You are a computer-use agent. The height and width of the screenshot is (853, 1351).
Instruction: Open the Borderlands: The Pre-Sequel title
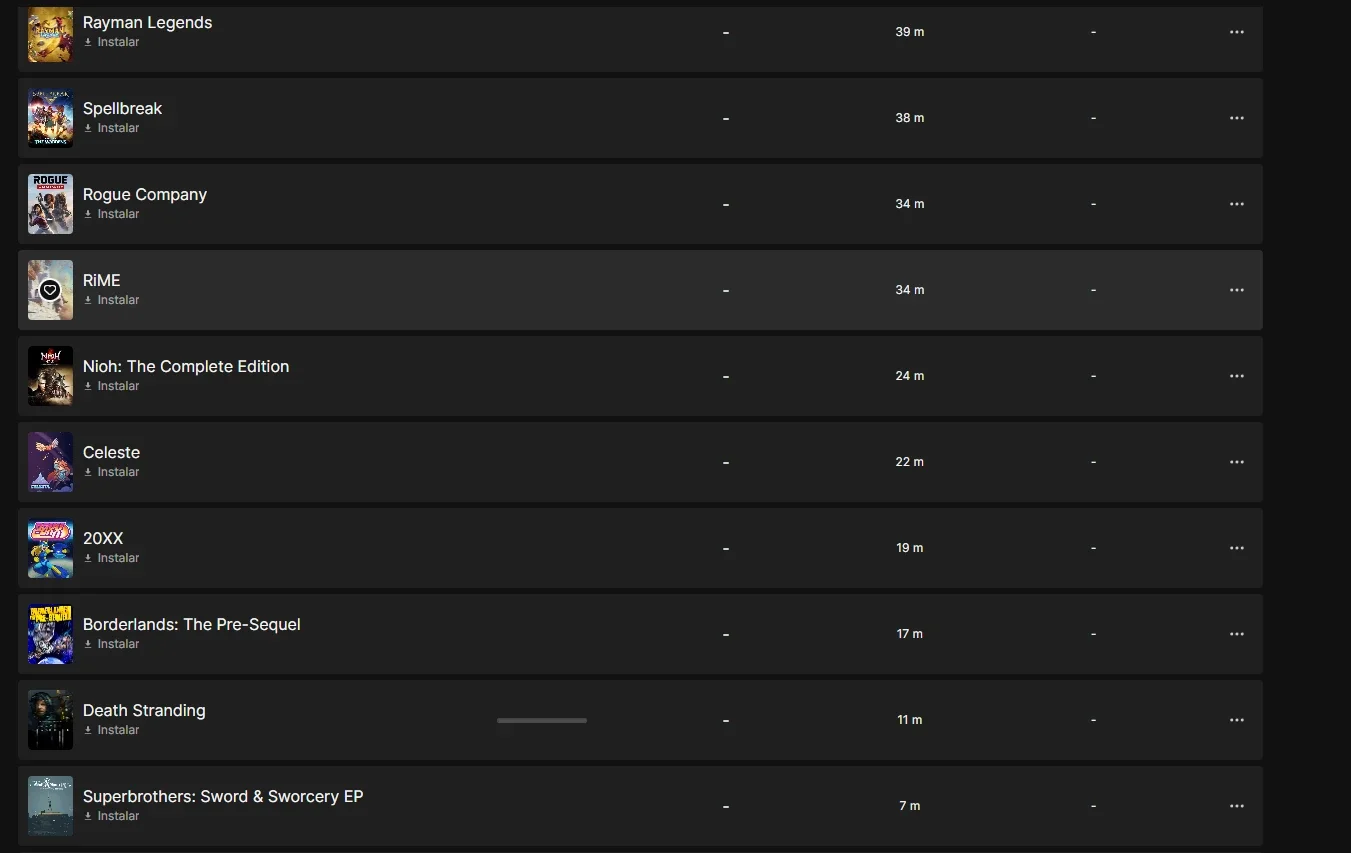(x=192, y=624)
